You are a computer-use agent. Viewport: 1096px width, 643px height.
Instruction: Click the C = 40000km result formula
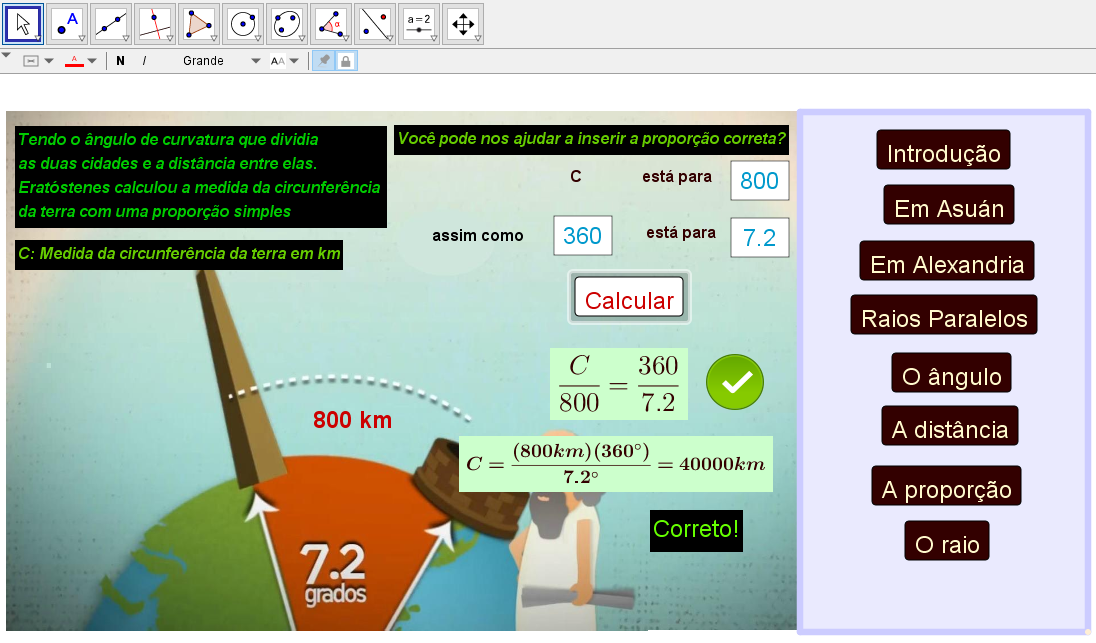click(x=616, y=464)
